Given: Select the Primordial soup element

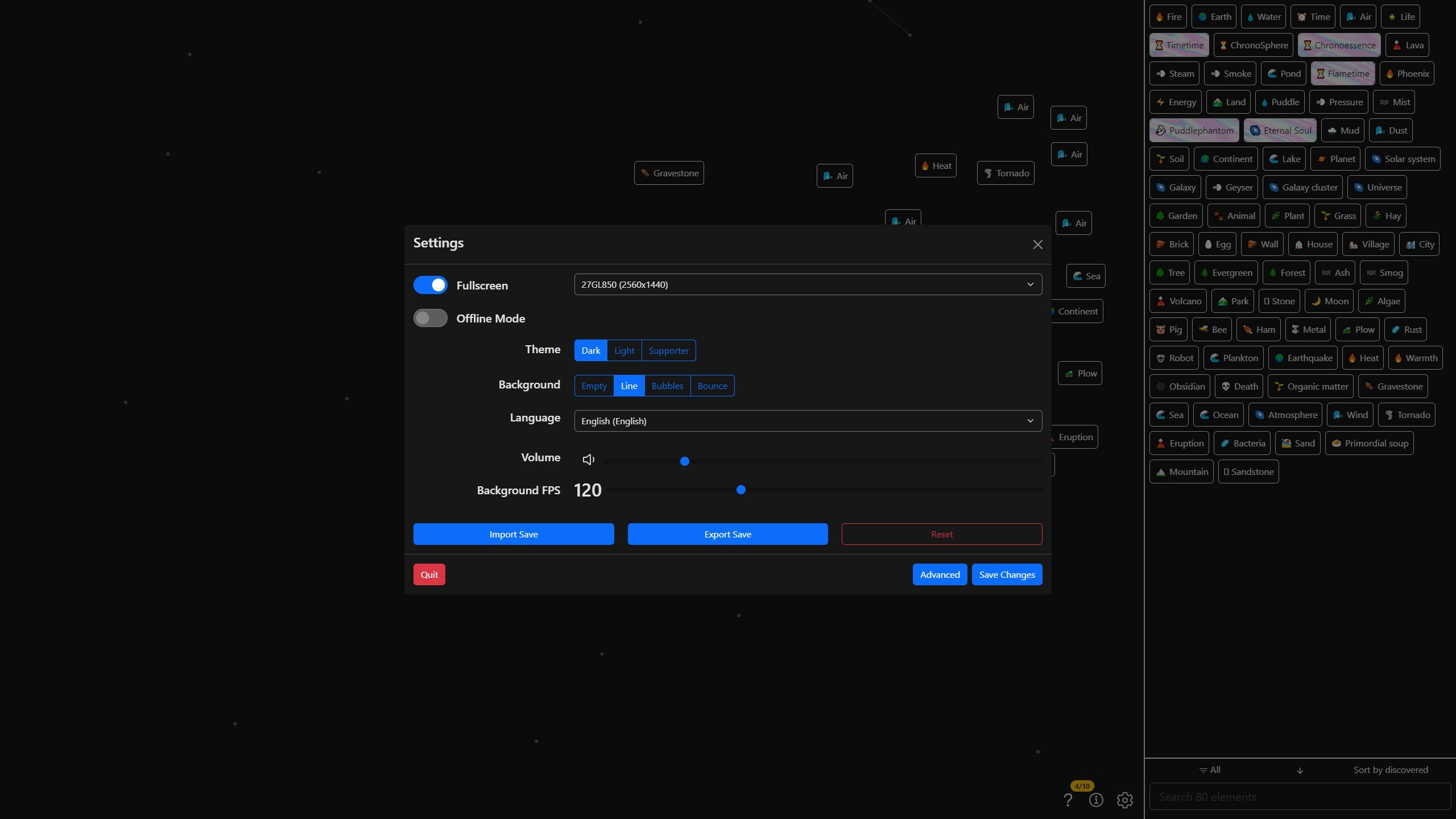Looking at the screenshot, I should coord(1368,442).
